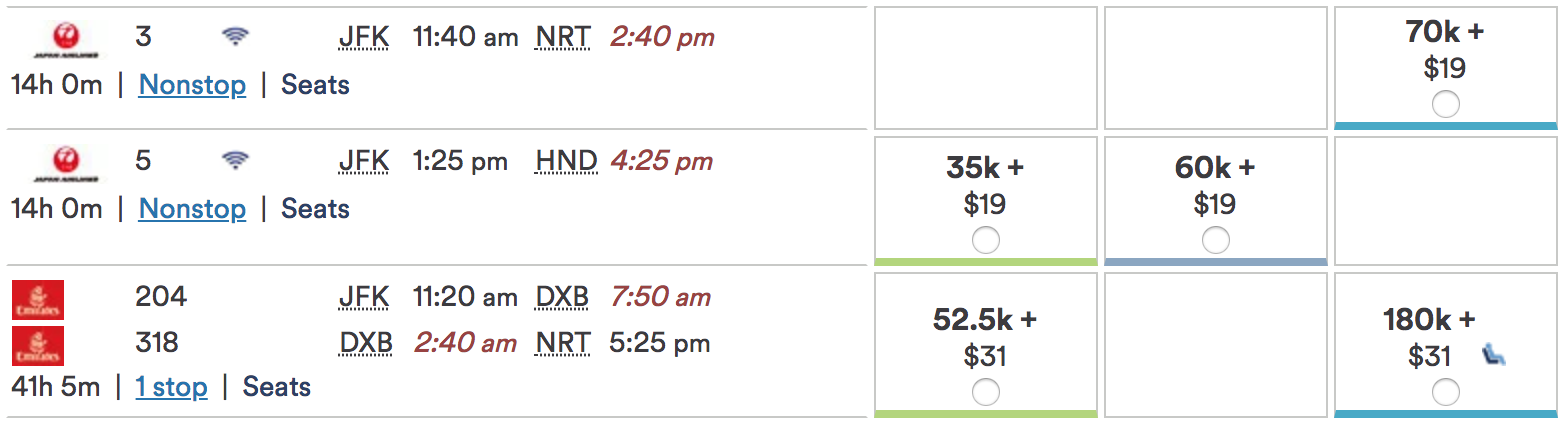This screenshot has height=424, width=1562.
Task: View Seats for Japan Airlines flight 3
Action: click(315, 85)
